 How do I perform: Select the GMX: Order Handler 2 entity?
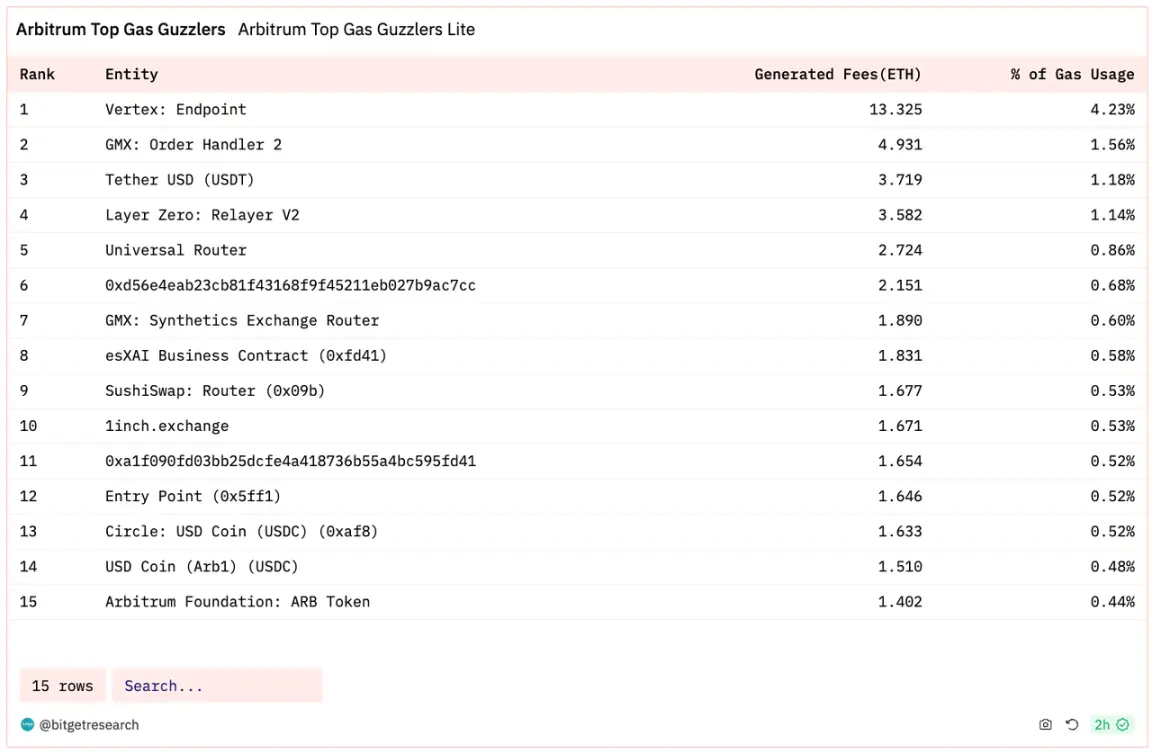[x=193, y=144]
